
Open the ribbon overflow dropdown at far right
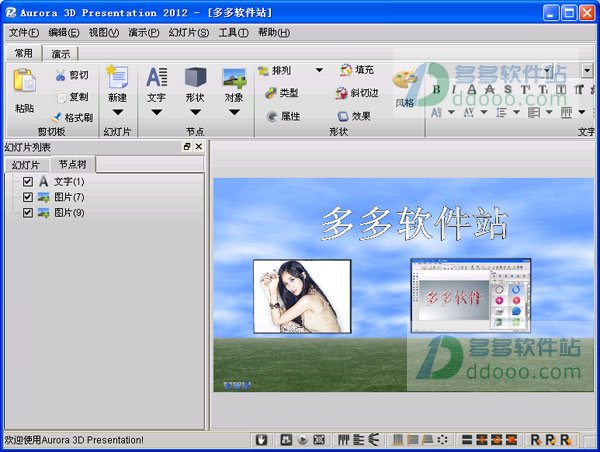pos(587,70)
